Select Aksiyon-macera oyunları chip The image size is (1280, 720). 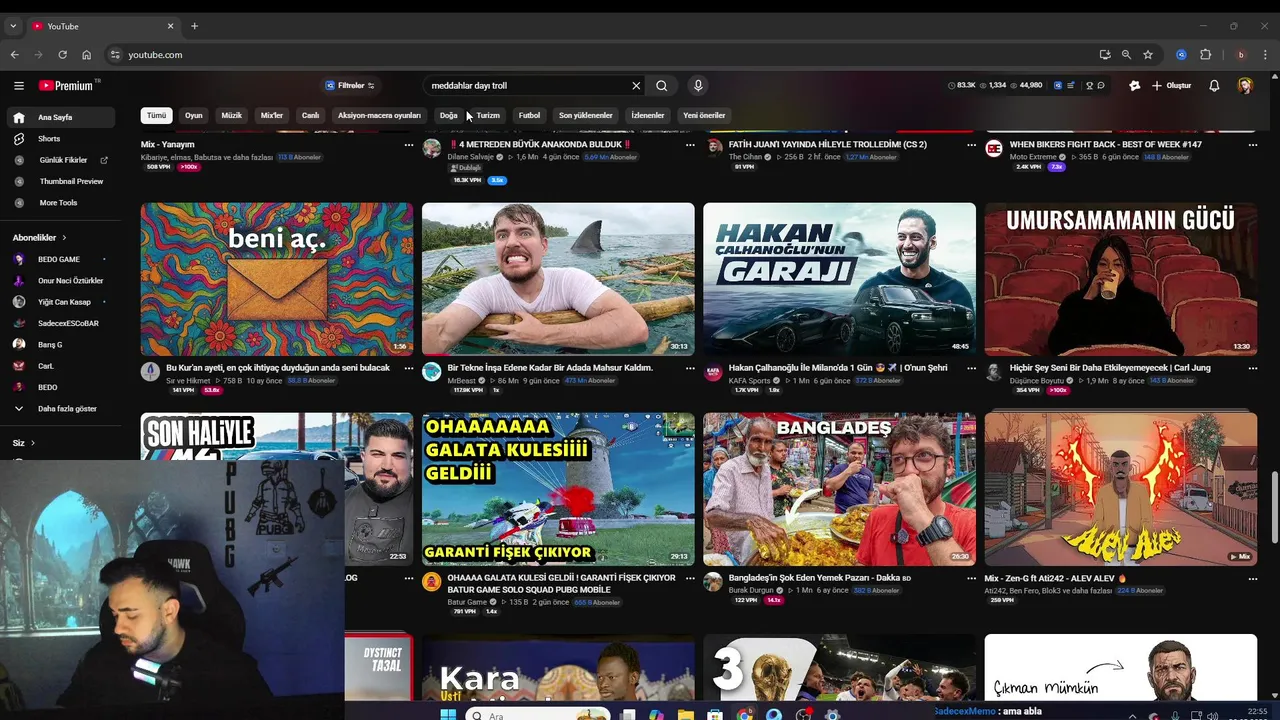379,115
